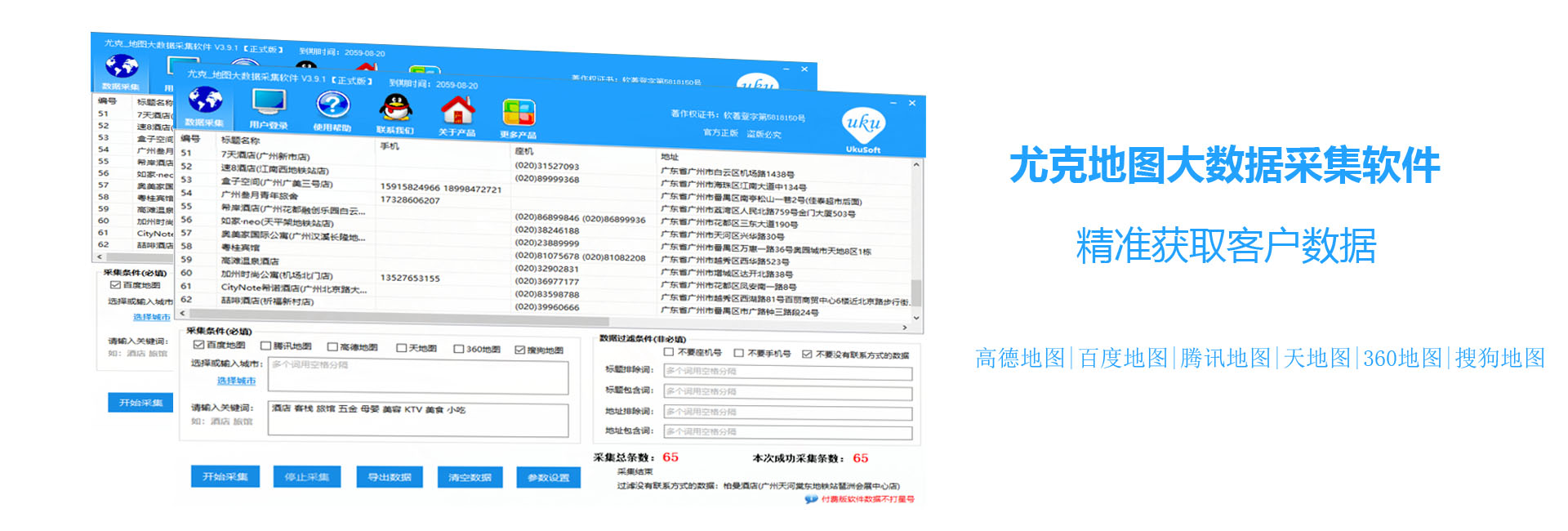The height and width of the screenshot is (531, 1568).
Task: Click down arrow of table vertical scrollbar
Action: tap(916, 318)
